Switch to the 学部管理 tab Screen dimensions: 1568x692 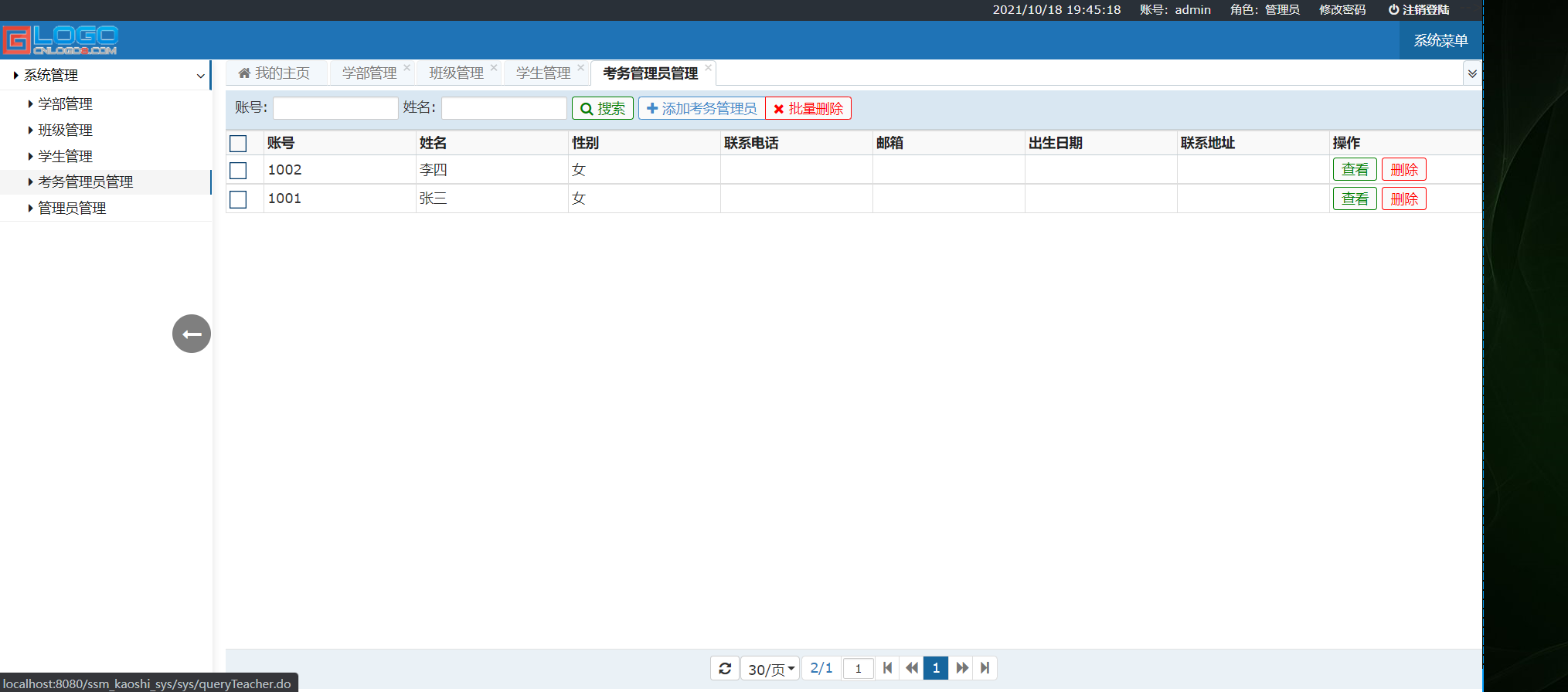coord(369,73)
